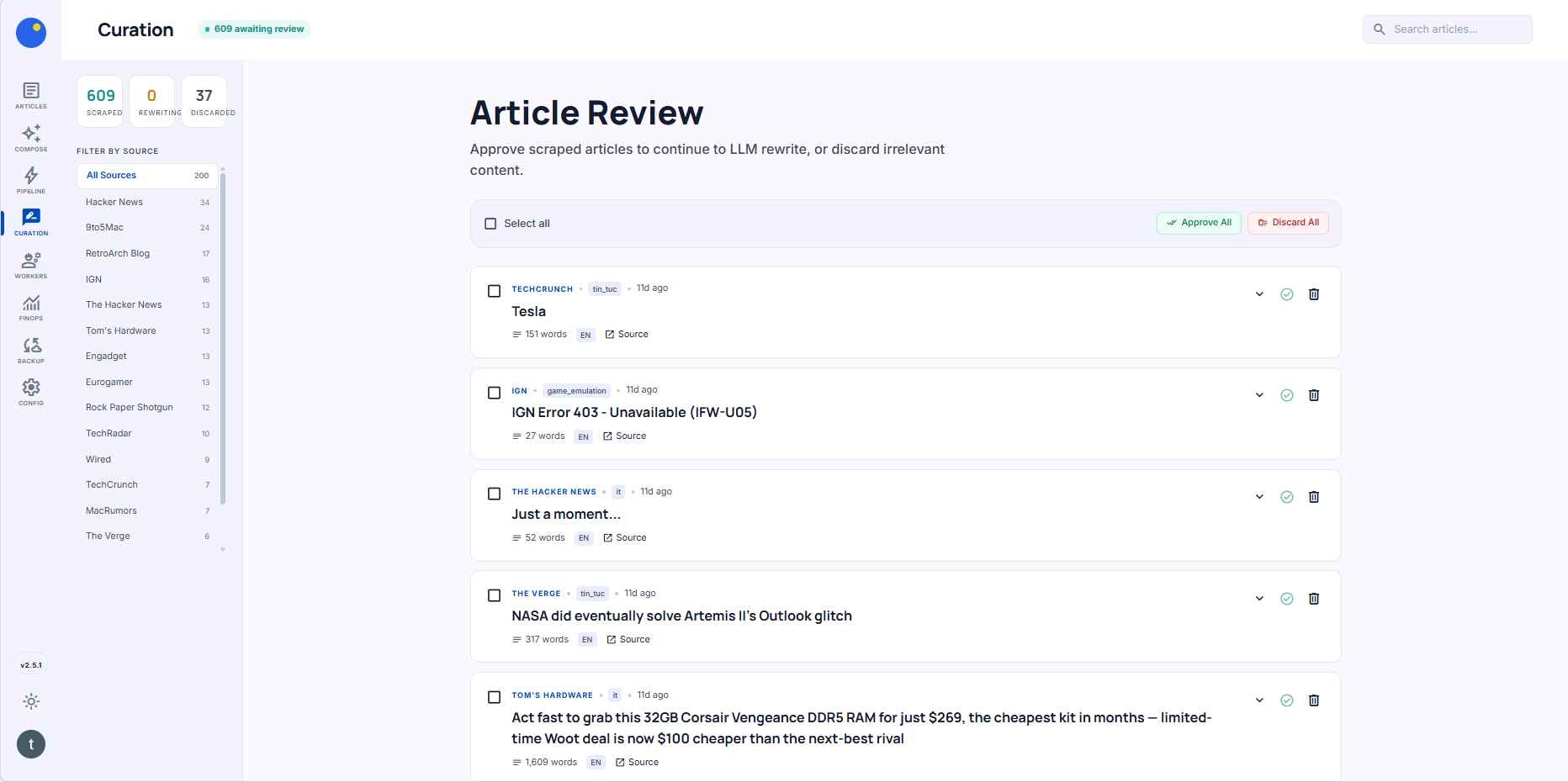The height and width of the screenshot is (782, 1568).
Task: Select the checkbox on the NASA article
Action: pos(494,595)
